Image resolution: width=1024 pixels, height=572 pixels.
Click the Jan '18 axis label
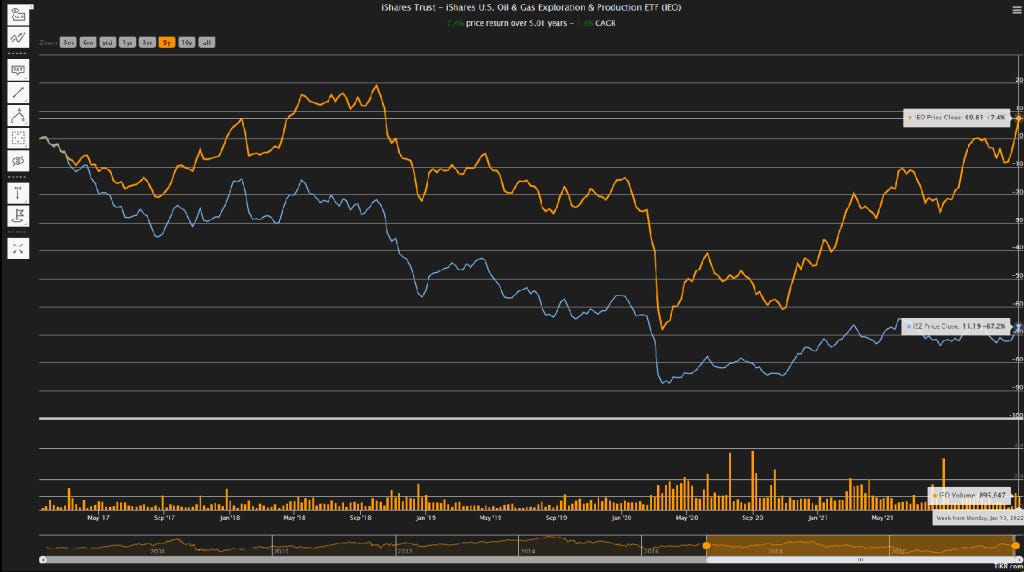coord(229,518)
